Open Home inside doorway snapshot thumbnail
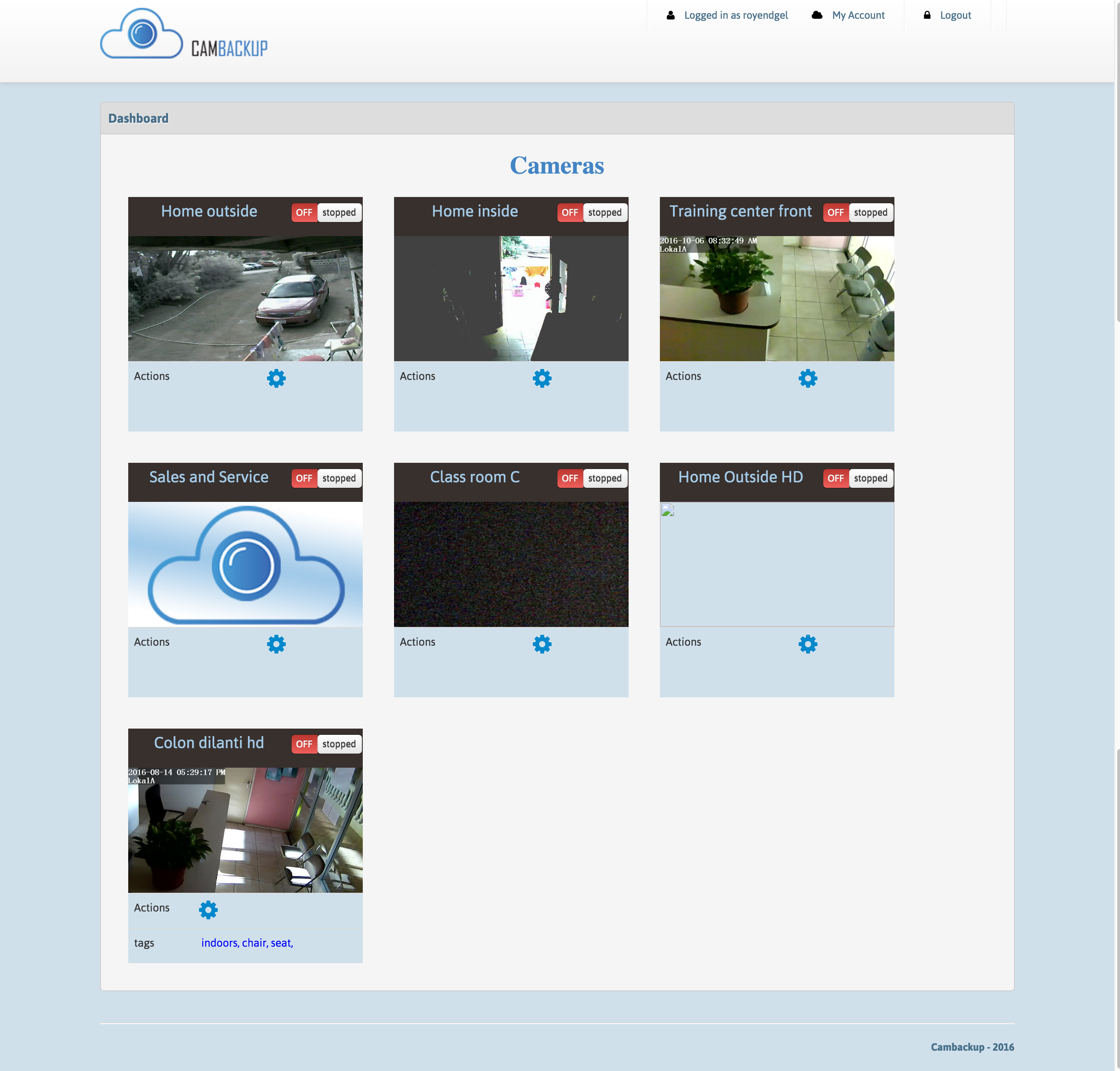1120x1071 pixels. click(511, 299)
